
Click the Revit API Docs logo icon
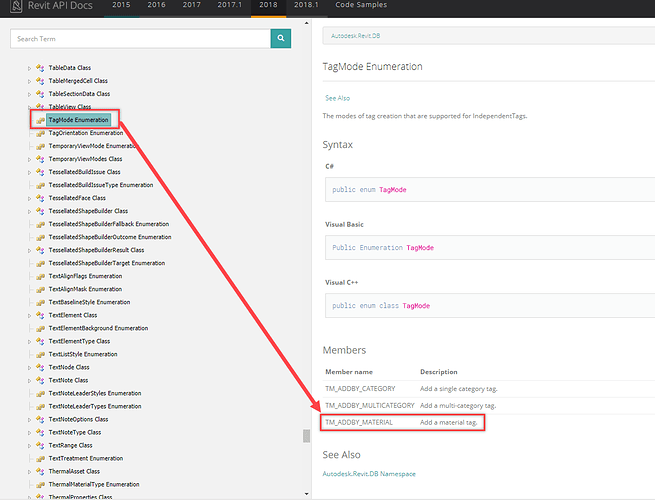[x=16, y=6]
